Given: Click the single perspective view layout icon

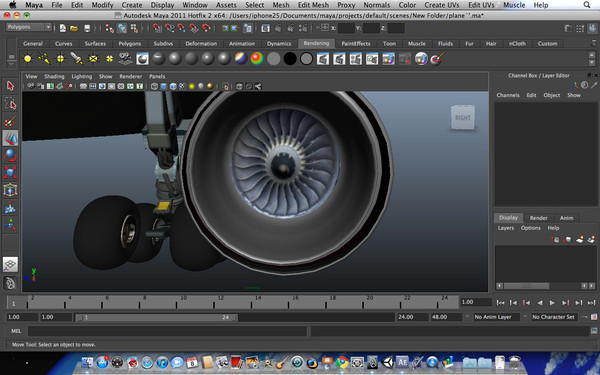Looking at the screenshot, I should [x=10, y=264].
